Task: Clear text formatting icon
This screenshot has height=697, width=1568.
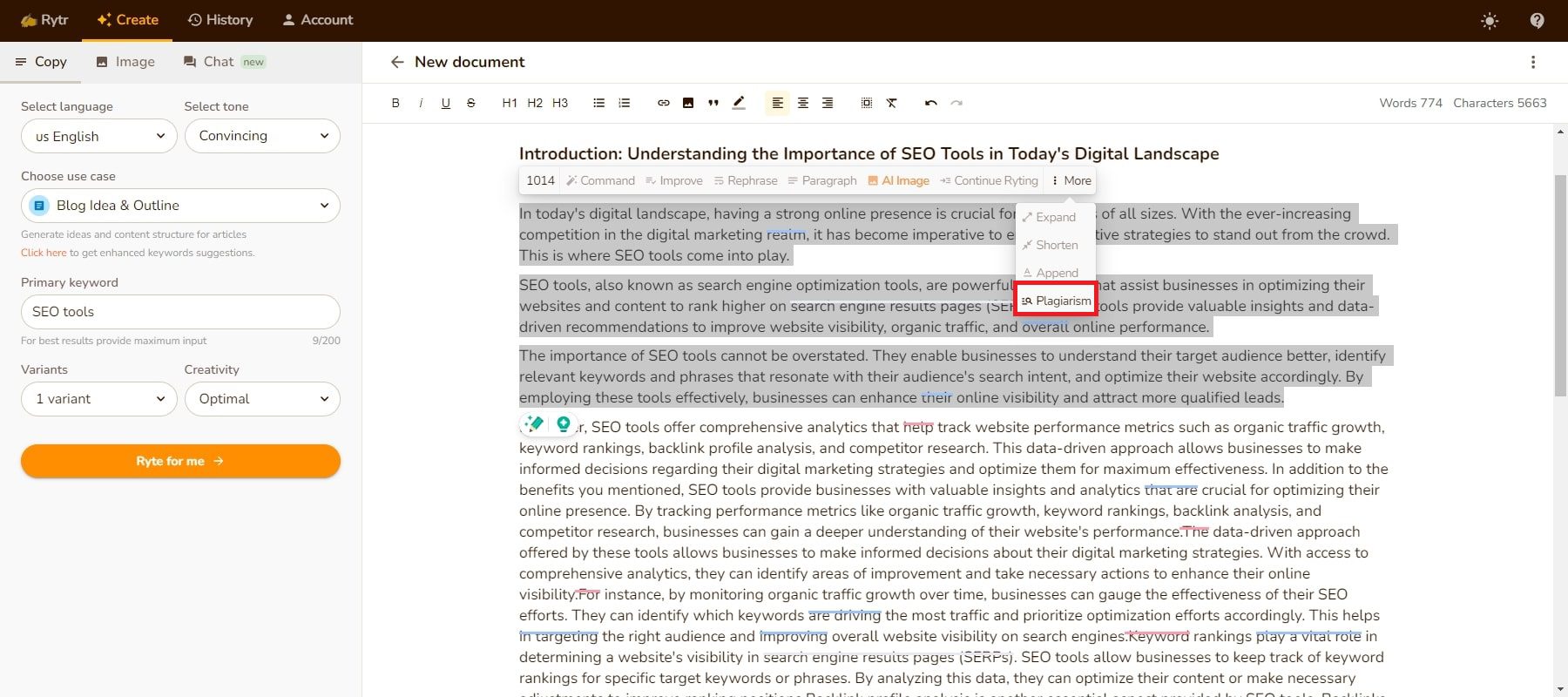Action: 892,103
